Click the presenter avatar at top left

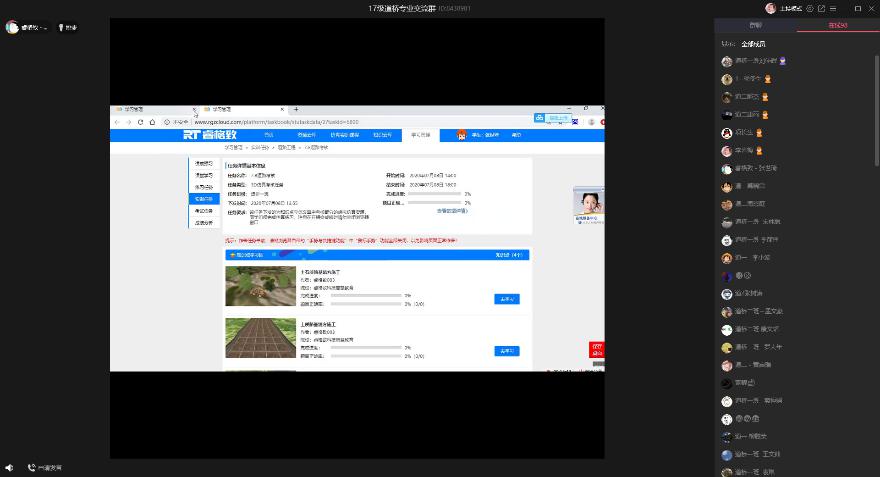coord(12,27)
